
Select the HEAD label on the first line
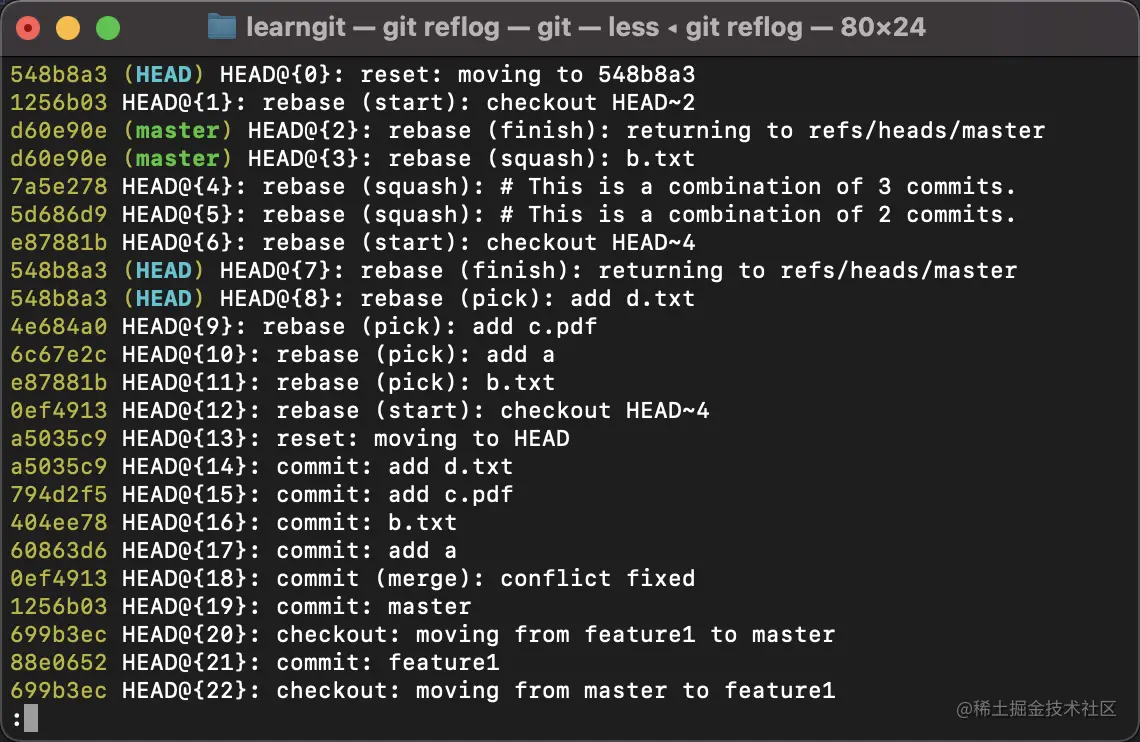tap(163, 74)
